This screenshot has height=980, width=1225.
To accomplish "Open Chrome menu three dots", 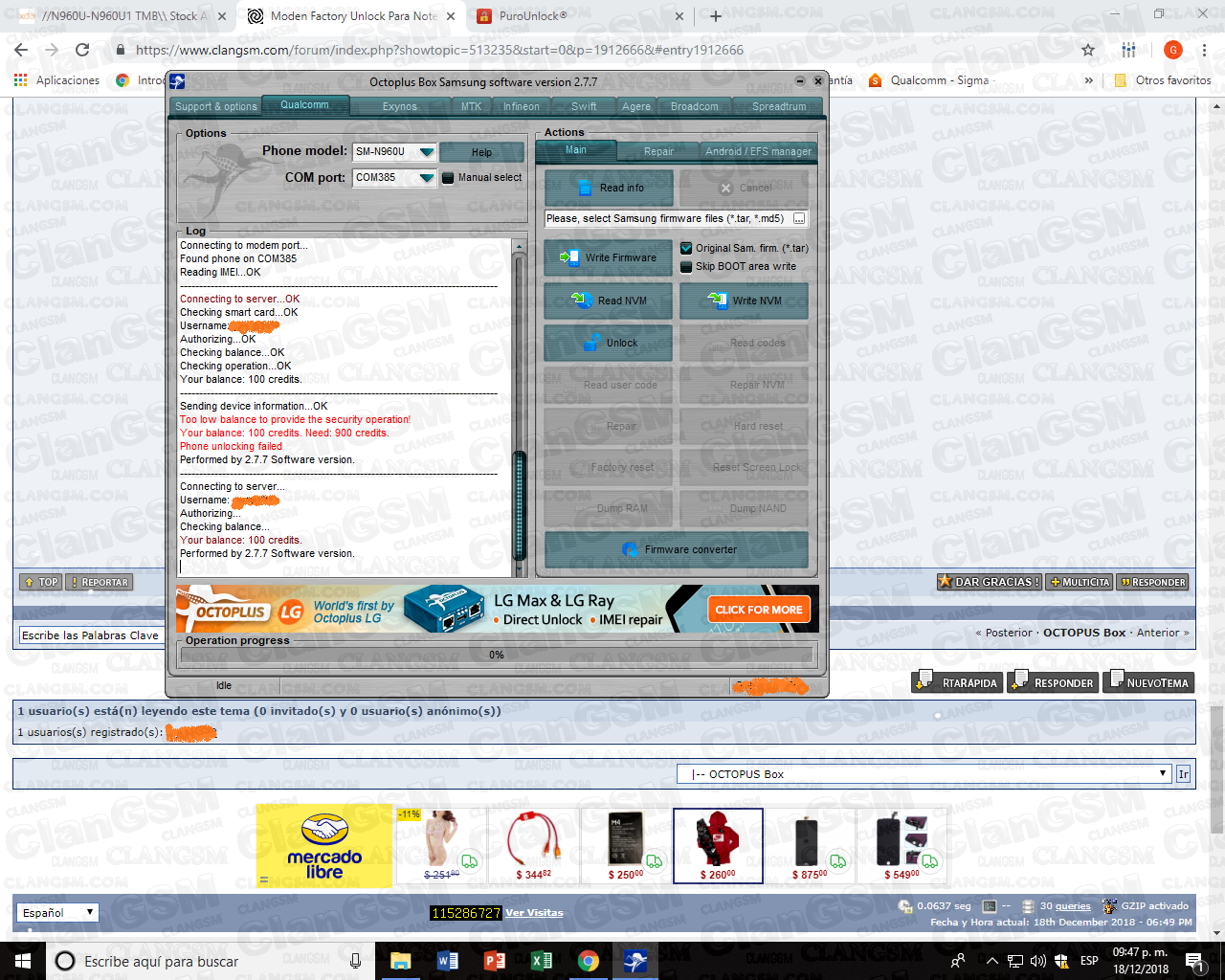I will coord(1205,50).
